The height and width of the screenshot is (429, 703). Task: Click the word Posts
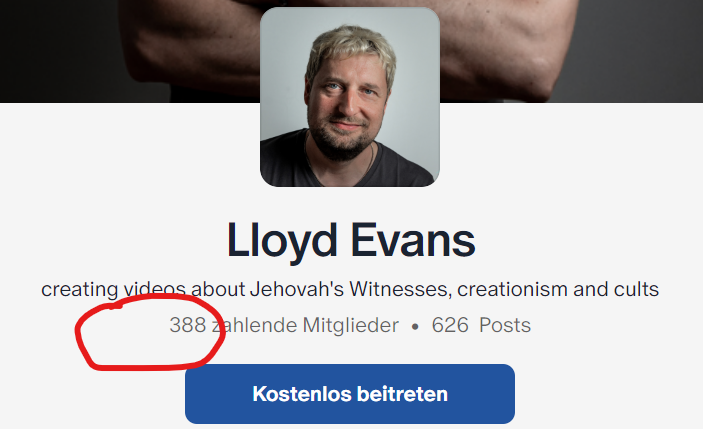505,325
